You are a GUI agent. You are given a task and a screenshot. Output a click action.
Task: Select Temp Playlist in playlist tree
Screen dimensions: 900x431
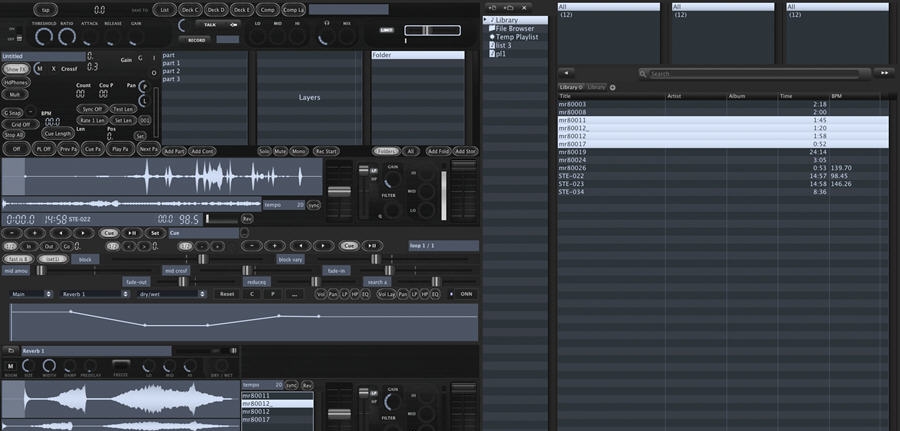pos(517,37)
